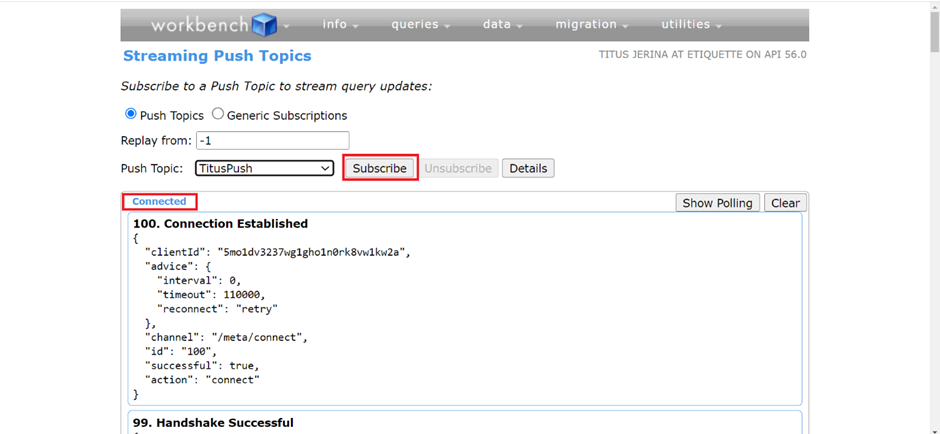The image size is (940, 434).
Task: Select the Generic Subscriptions radio button
Action: coord(218,114)
